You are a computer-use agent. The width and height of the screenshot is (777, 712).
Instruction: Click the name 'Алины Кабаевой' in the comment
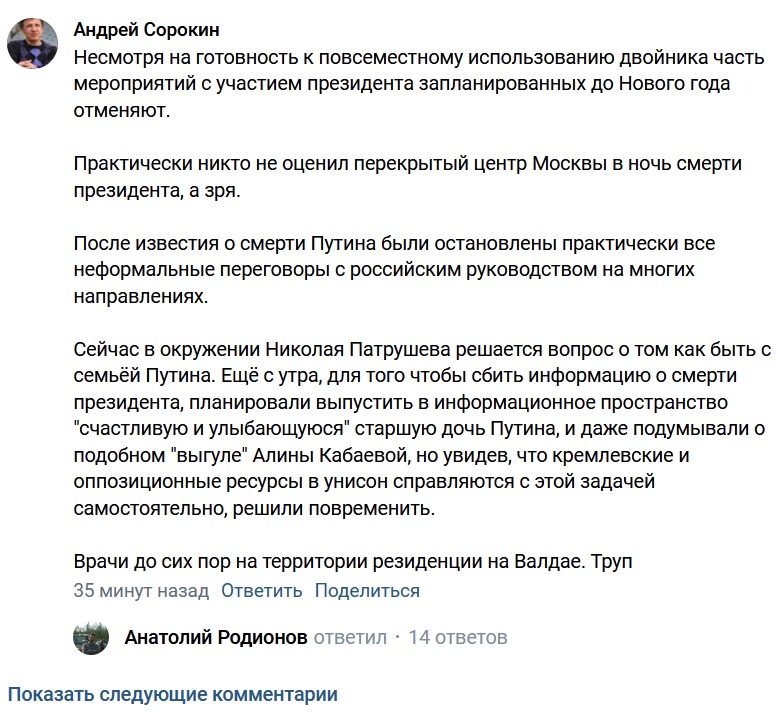click(x=330, y=455)
